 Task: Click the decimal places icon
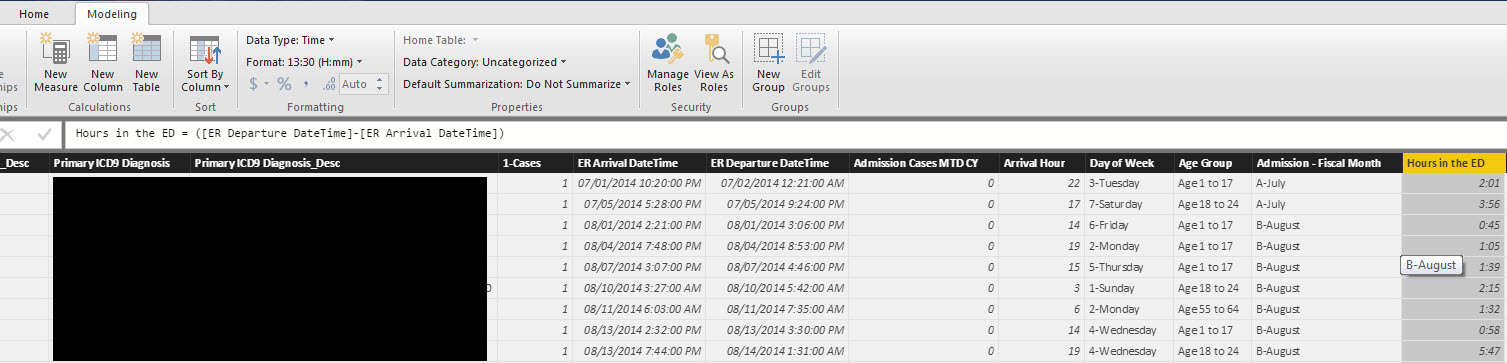tap(329, 85)
